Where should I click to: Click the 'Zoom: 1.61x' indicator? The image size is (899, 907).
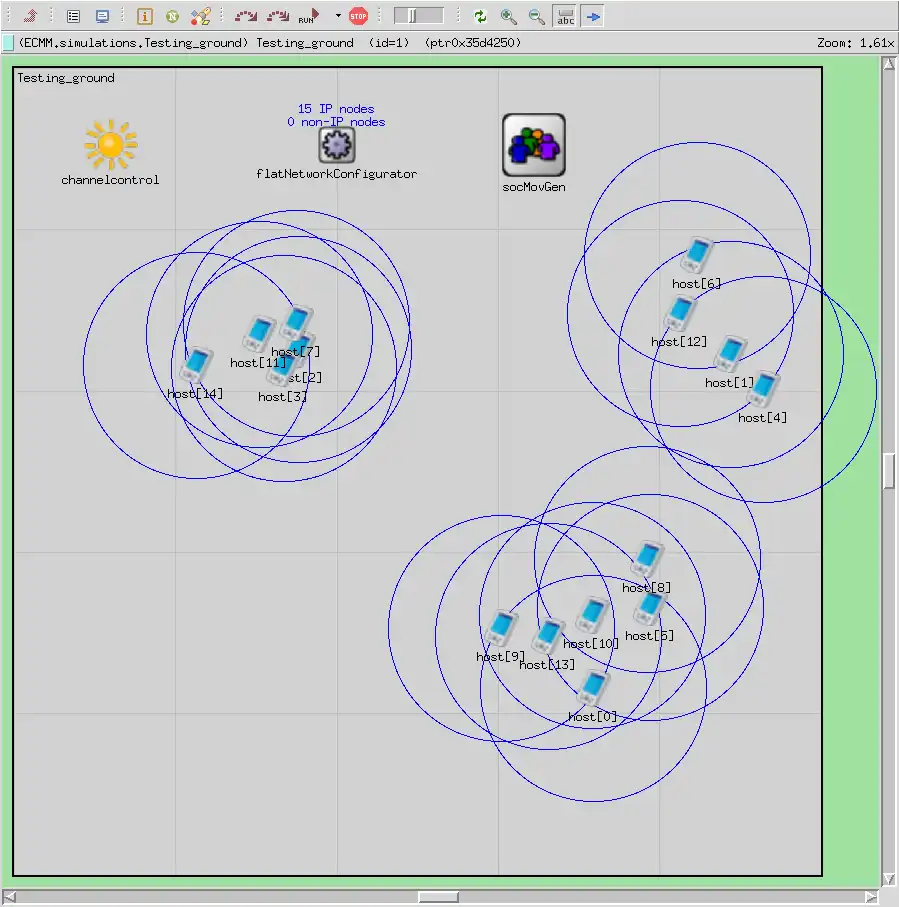click(856, 43)
